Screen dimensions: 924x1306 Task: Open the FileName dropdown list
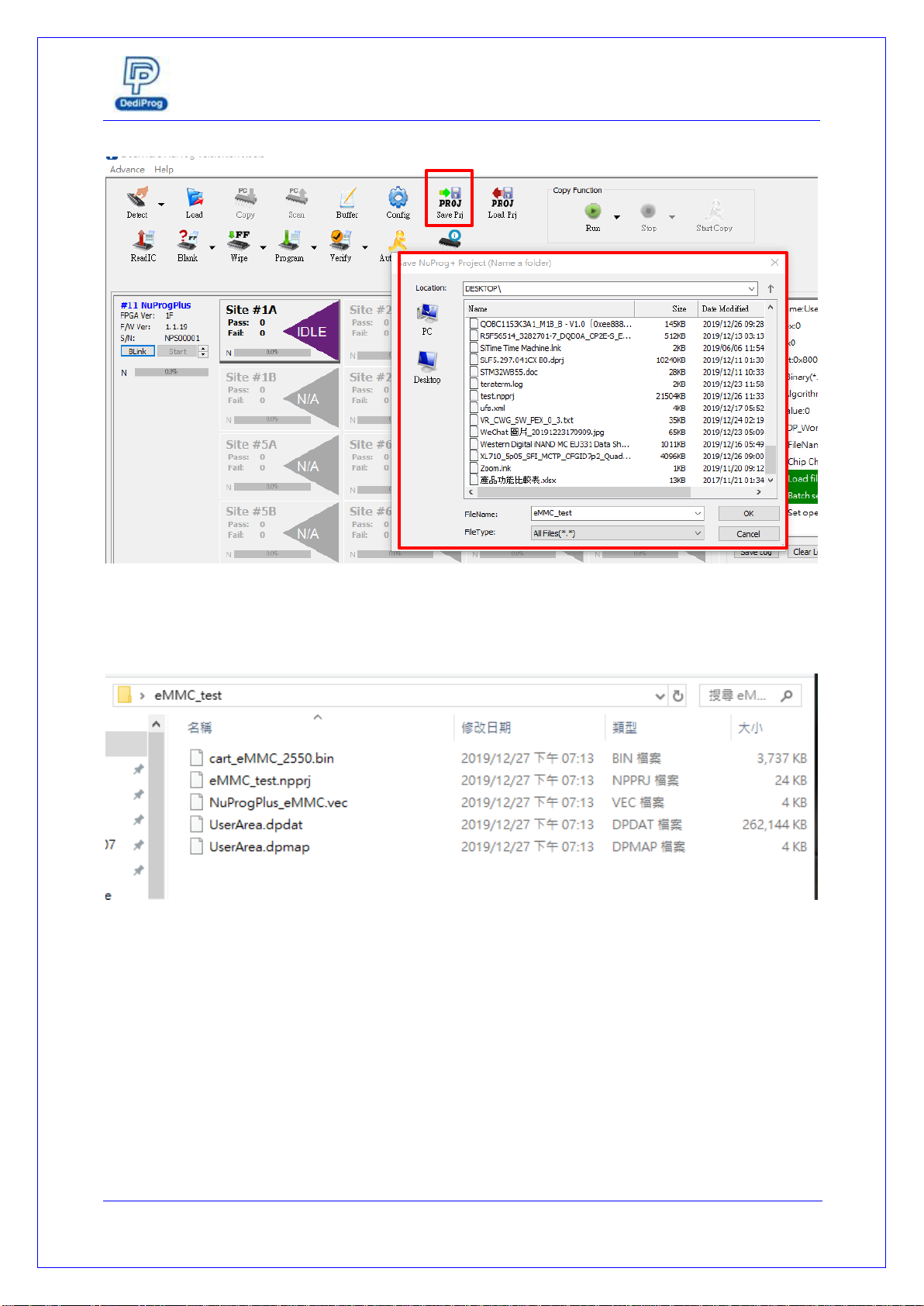tap(698, 513)
